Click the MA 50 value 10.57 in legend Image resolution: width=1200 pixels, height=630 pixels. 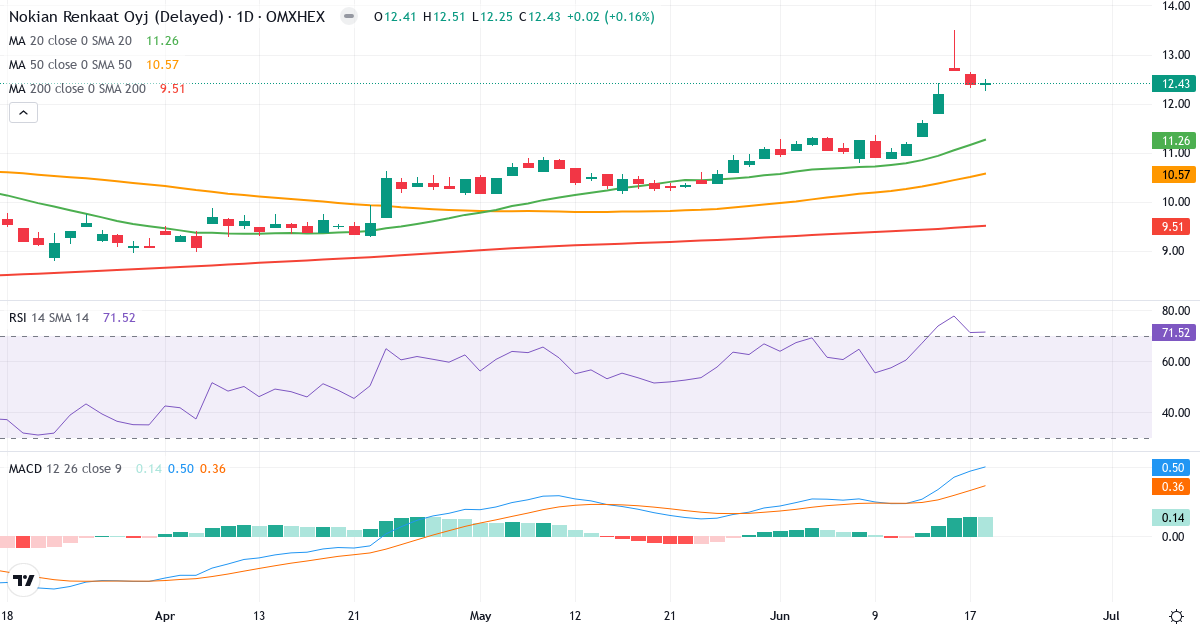[162, 65]
